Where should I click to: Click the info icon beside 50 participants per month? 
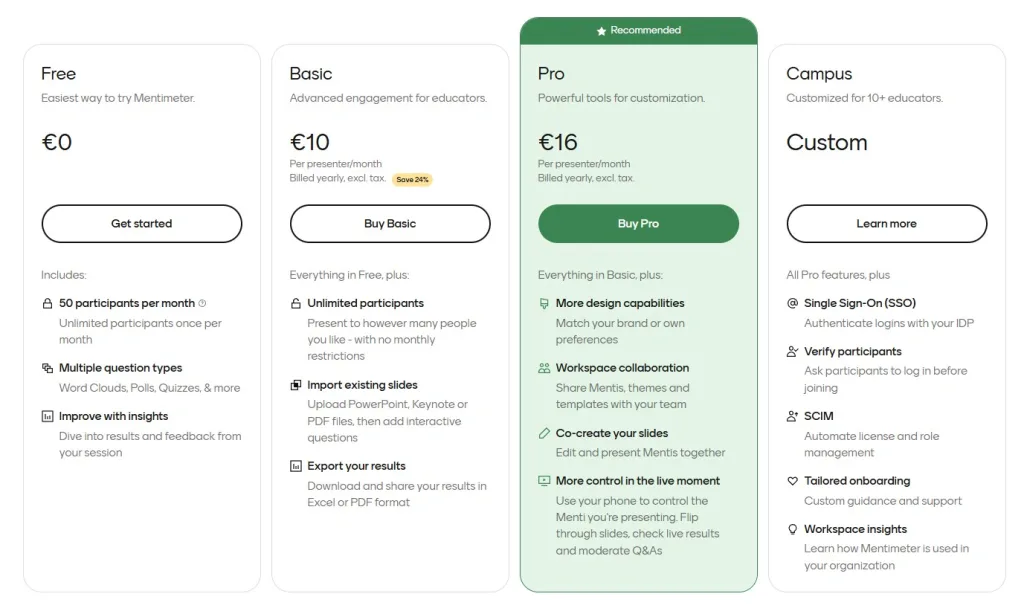point(202,303)
